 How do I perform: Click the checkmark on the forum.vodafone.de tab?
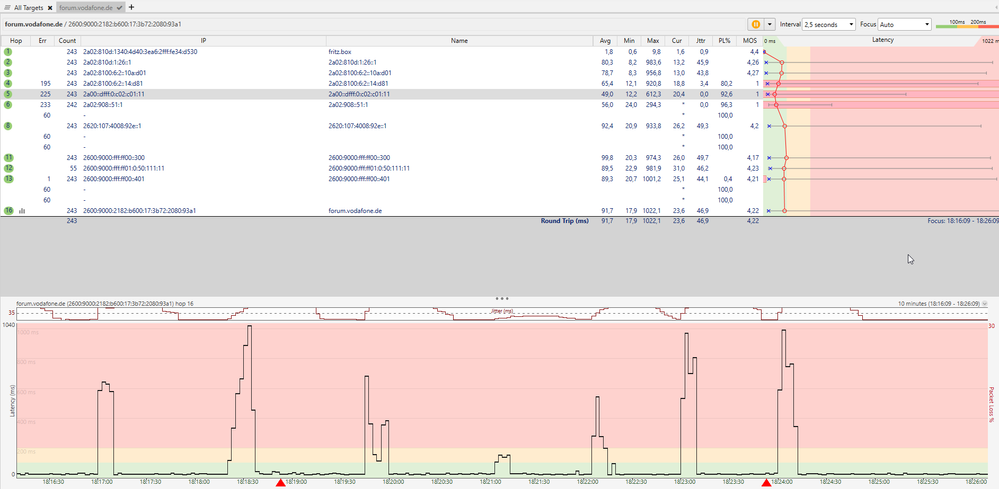tap(119, 7)
